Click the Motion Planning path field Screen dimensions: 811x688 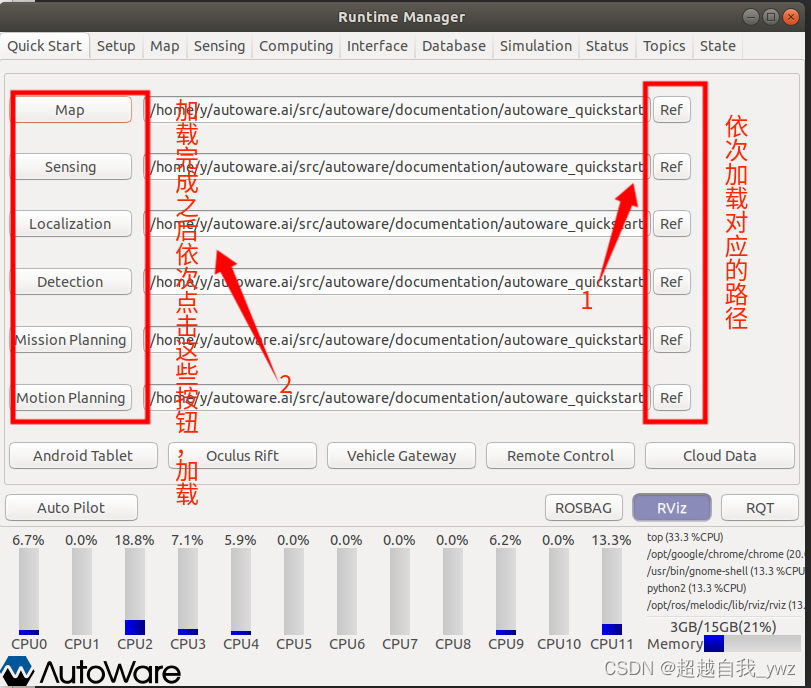(396, 397)
